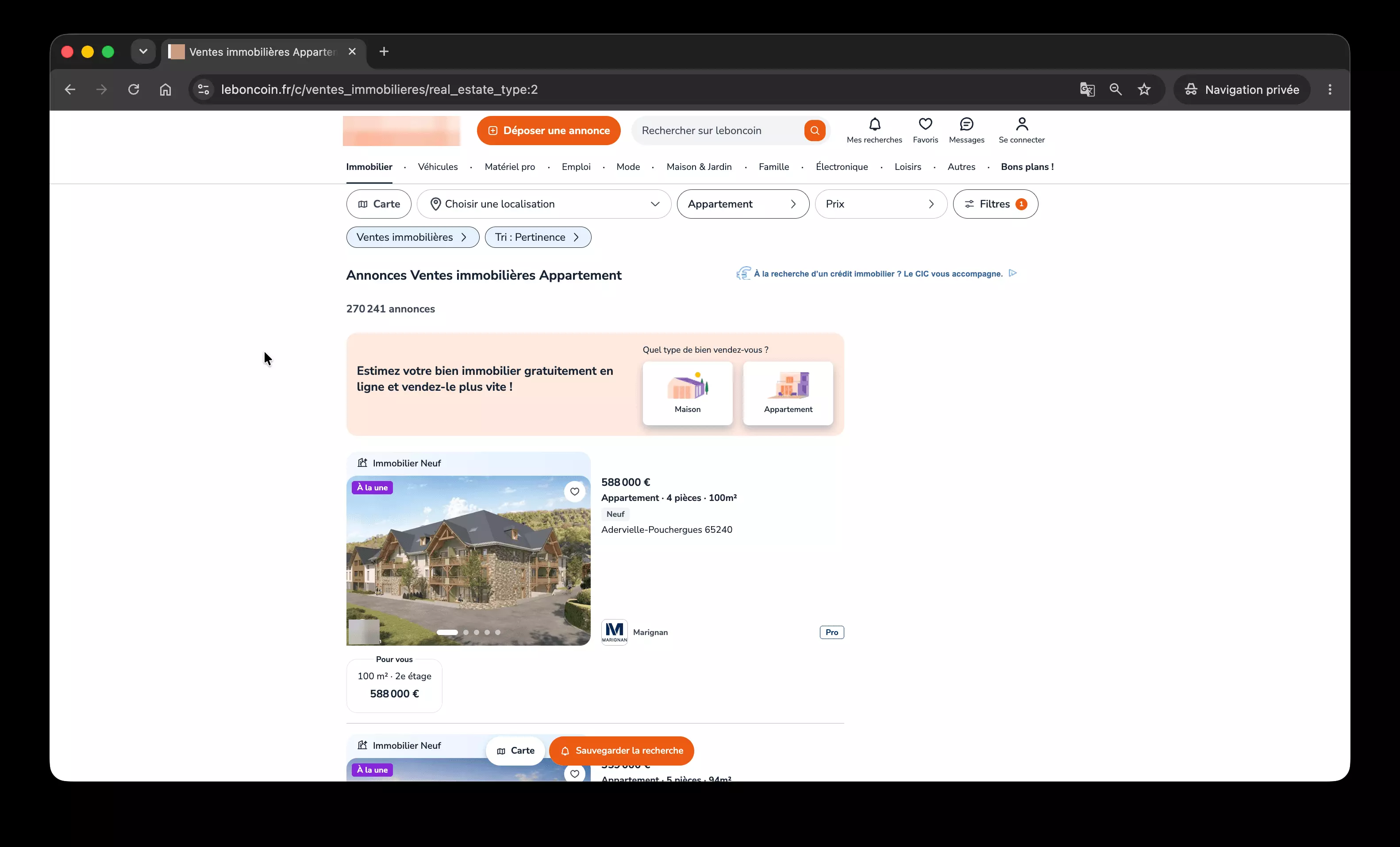The image size is (1400, 847).
Task: Click floating Carte button at bottom
Action: click(515, 751)
